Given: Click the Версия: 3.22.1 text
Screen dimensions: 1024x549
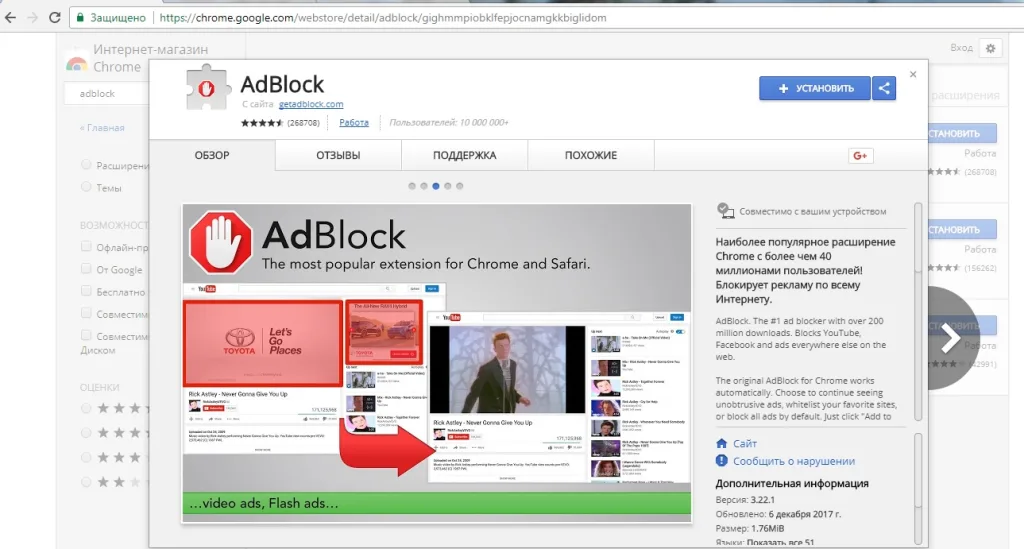Looking at the screenshot, I should click(x=745, y=499).
